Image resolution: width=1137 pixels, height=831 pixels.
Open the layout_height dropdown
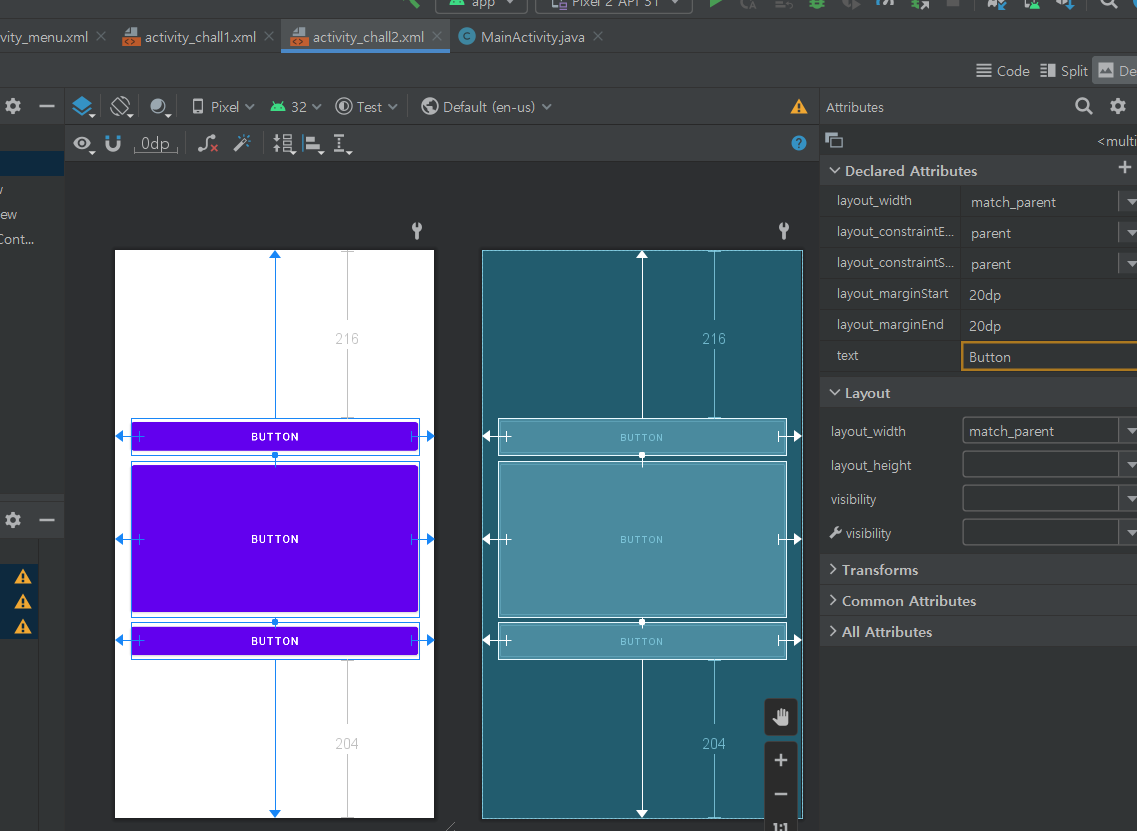coord(1130,465)
